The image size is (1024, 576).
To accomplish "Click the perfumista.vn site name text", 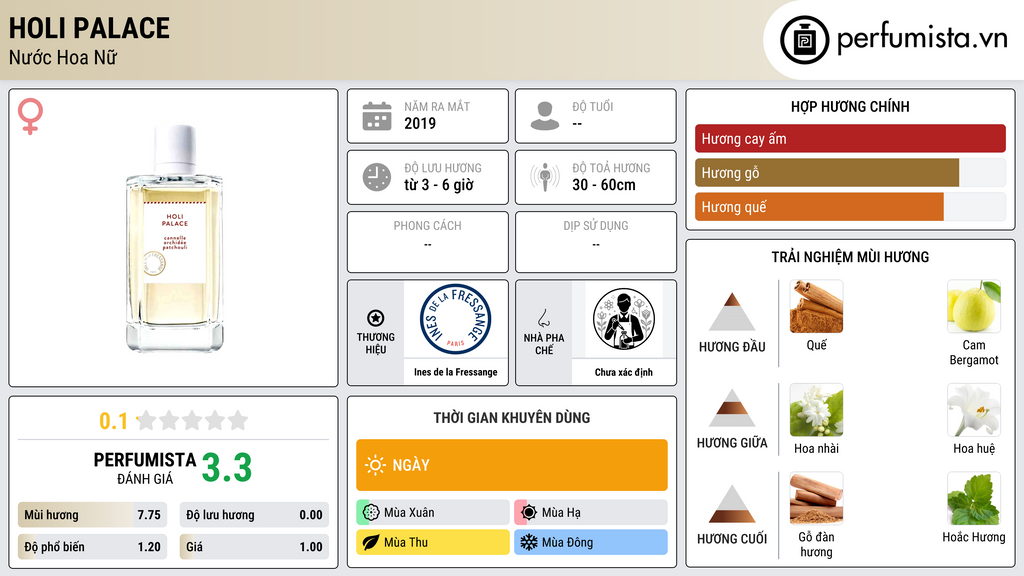I will (922, 39).
